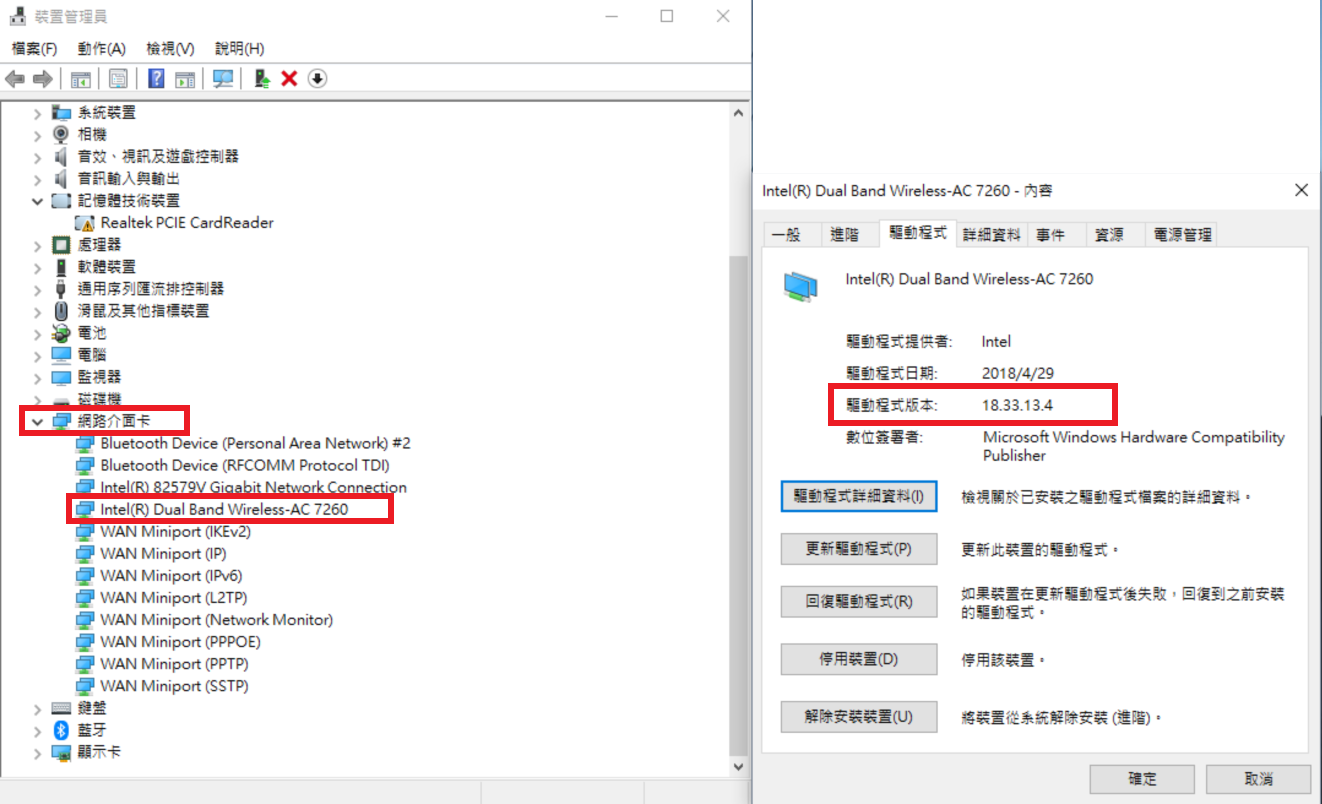Click the 回復驅動程式(R) button

coord(859,602)
